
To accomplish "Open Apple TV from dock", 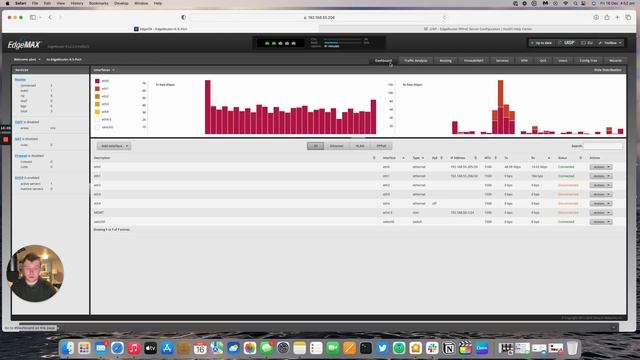I will pyautogui.click(x=151, y=348).
